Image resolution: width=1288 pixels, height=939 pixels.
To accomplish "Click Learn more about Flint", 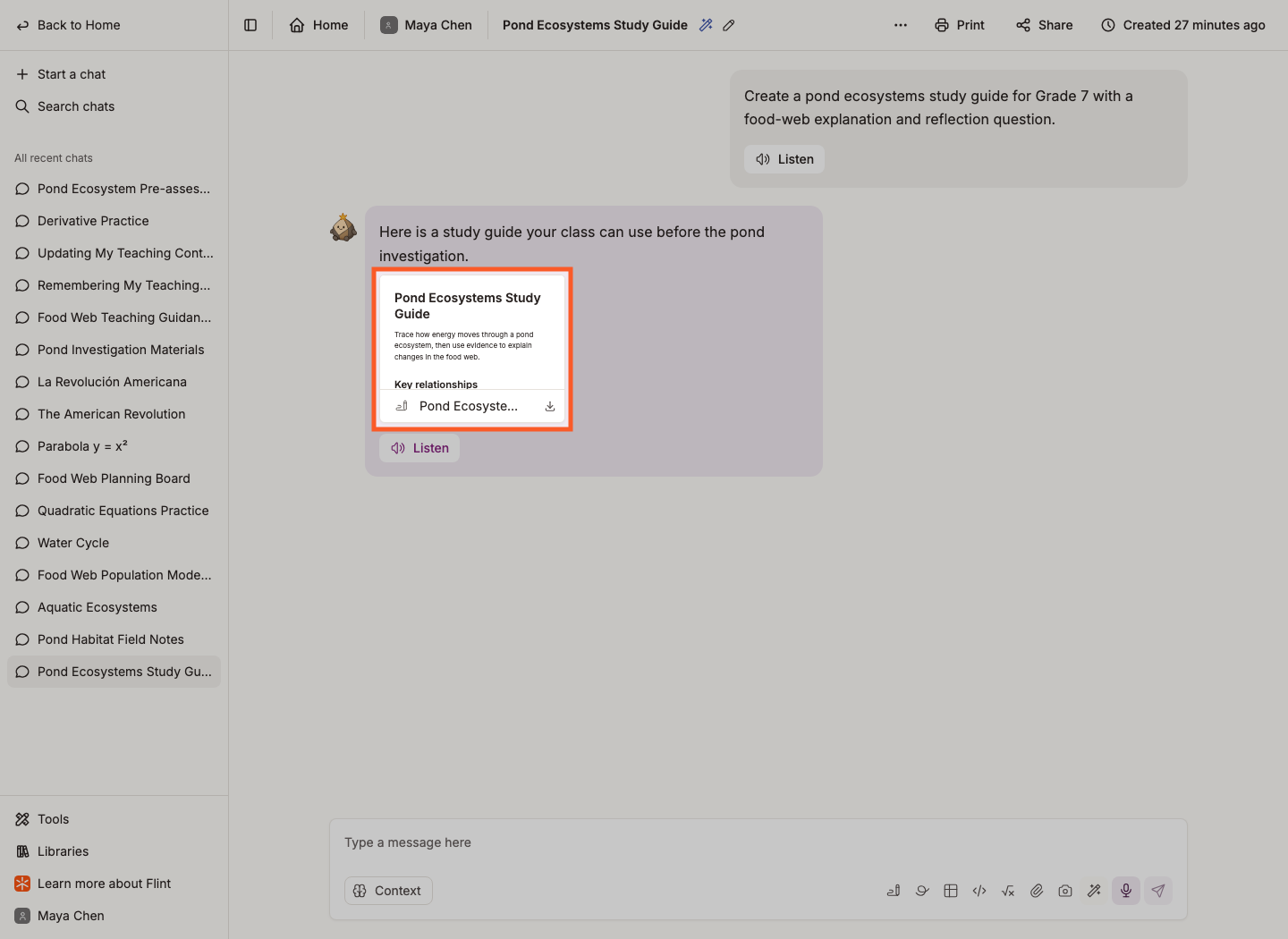I will pos(114,884).
